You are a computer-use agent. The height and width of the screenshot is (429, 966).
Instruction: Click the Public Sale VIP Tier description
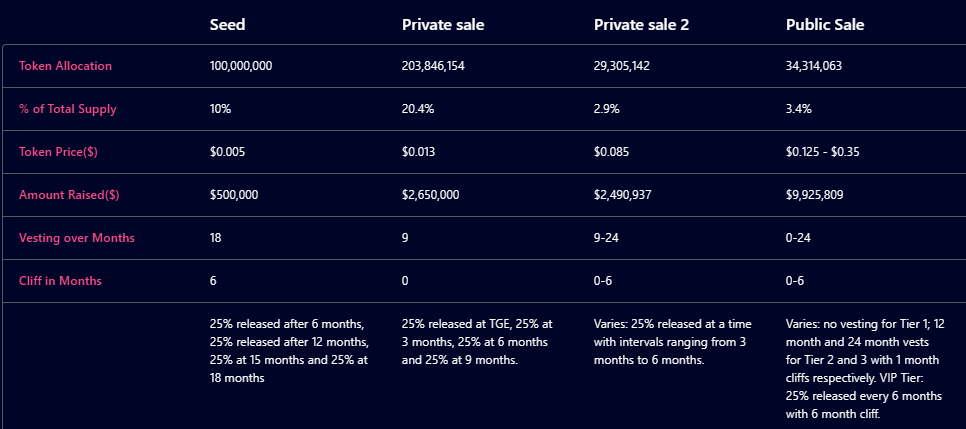[864, 397]
